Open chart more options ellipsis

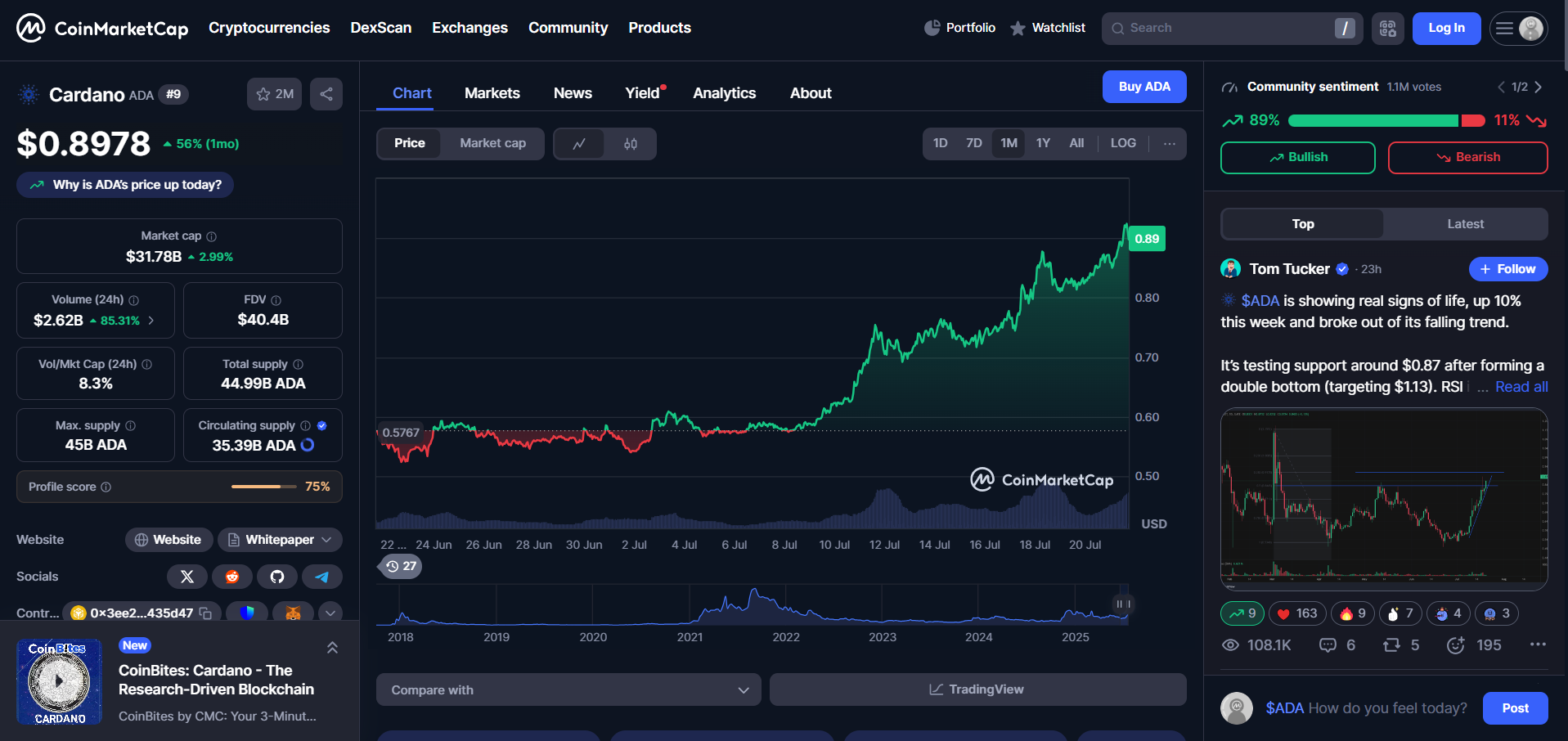[1170, 144]
